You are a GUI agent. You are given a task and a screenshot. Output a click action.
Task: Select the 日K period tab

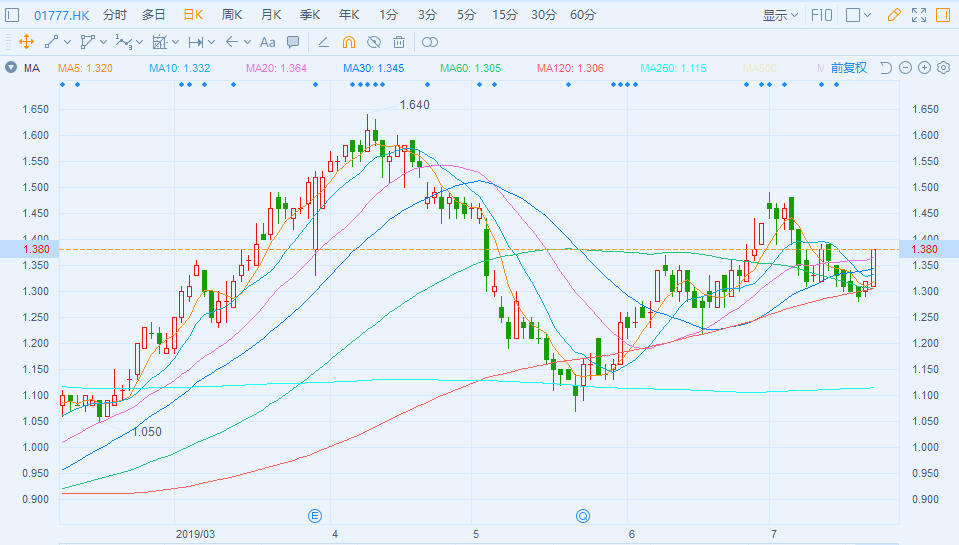pyautogui.click(x=193, y=15)
